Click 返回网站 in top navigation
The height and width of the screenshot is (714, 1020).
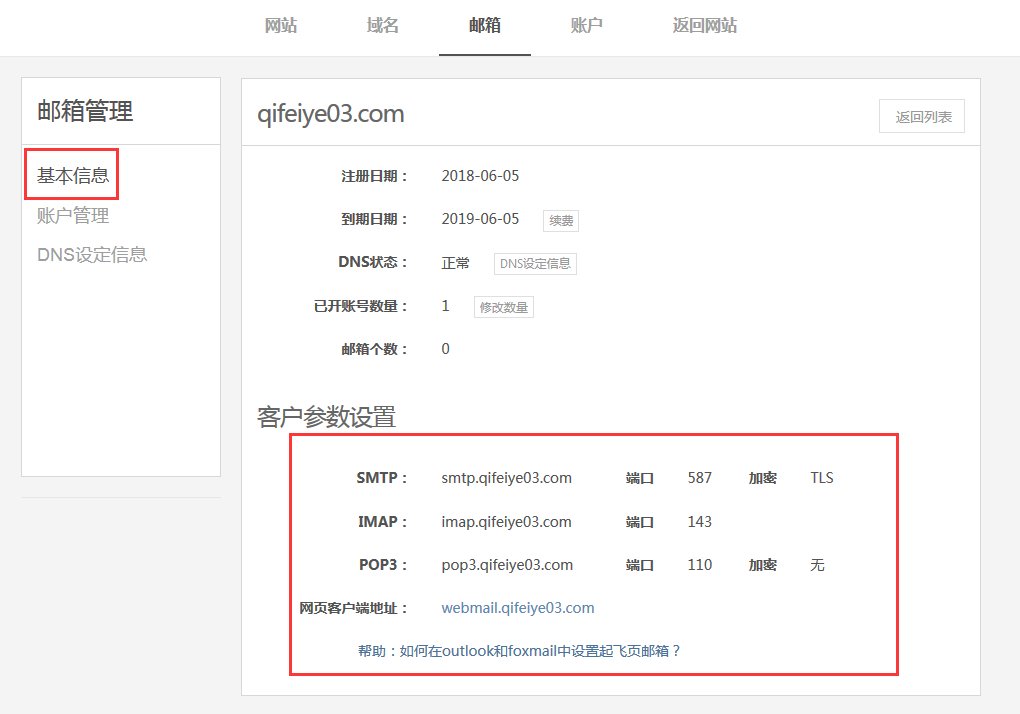tap(705, 25)
